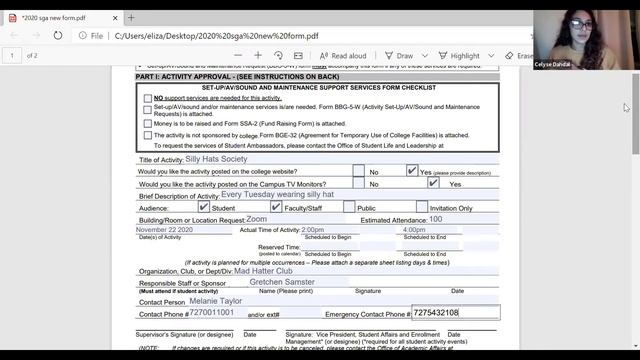Uncheck Yes for Campus TV Monitors
Image resolution: width=640 pixels, height=360 pixels.
pos(433,182)
